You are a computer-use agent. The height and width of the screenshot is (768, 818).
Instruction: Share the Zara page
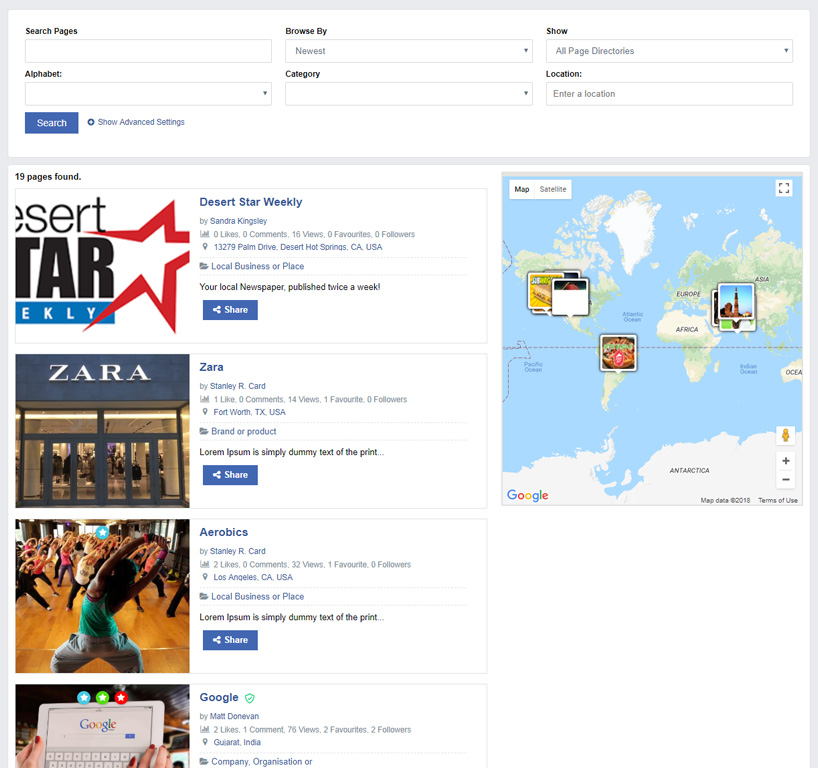pos(230,475)
